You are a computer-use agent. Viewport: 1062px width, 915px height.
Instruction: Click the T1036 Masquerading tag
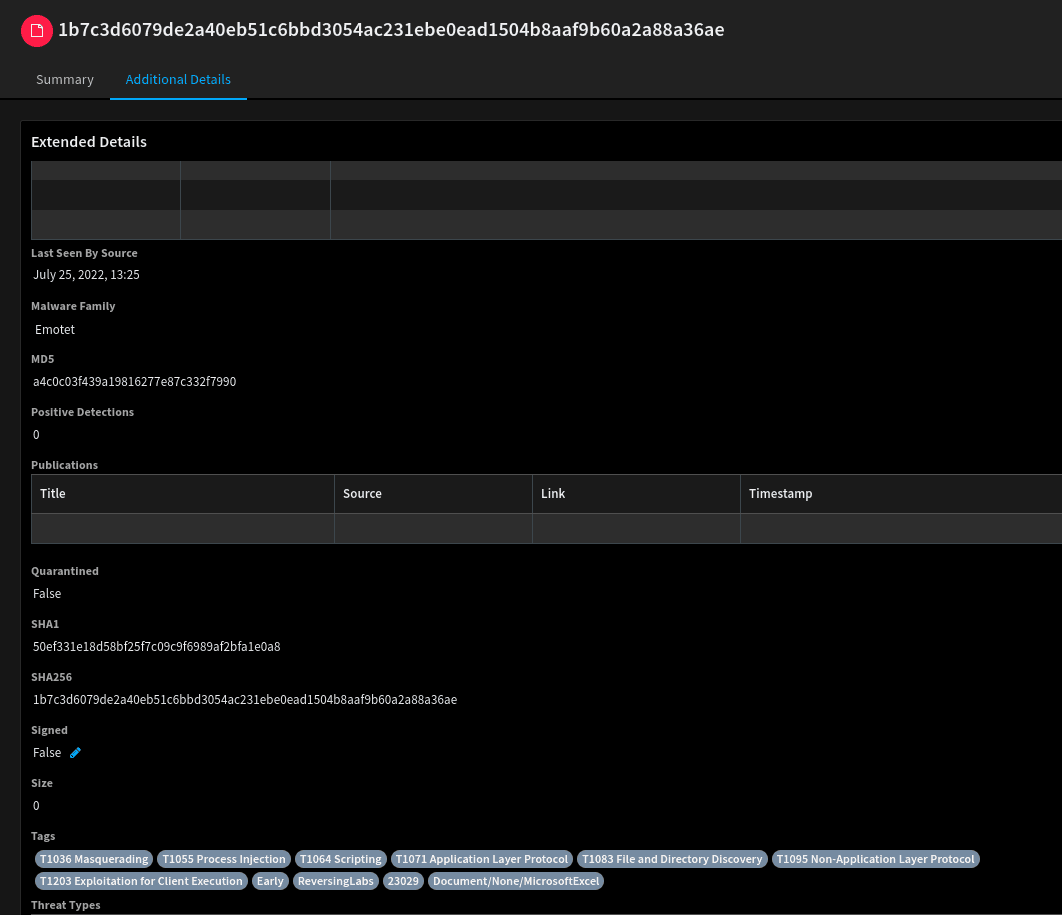(x=93, y=858)
